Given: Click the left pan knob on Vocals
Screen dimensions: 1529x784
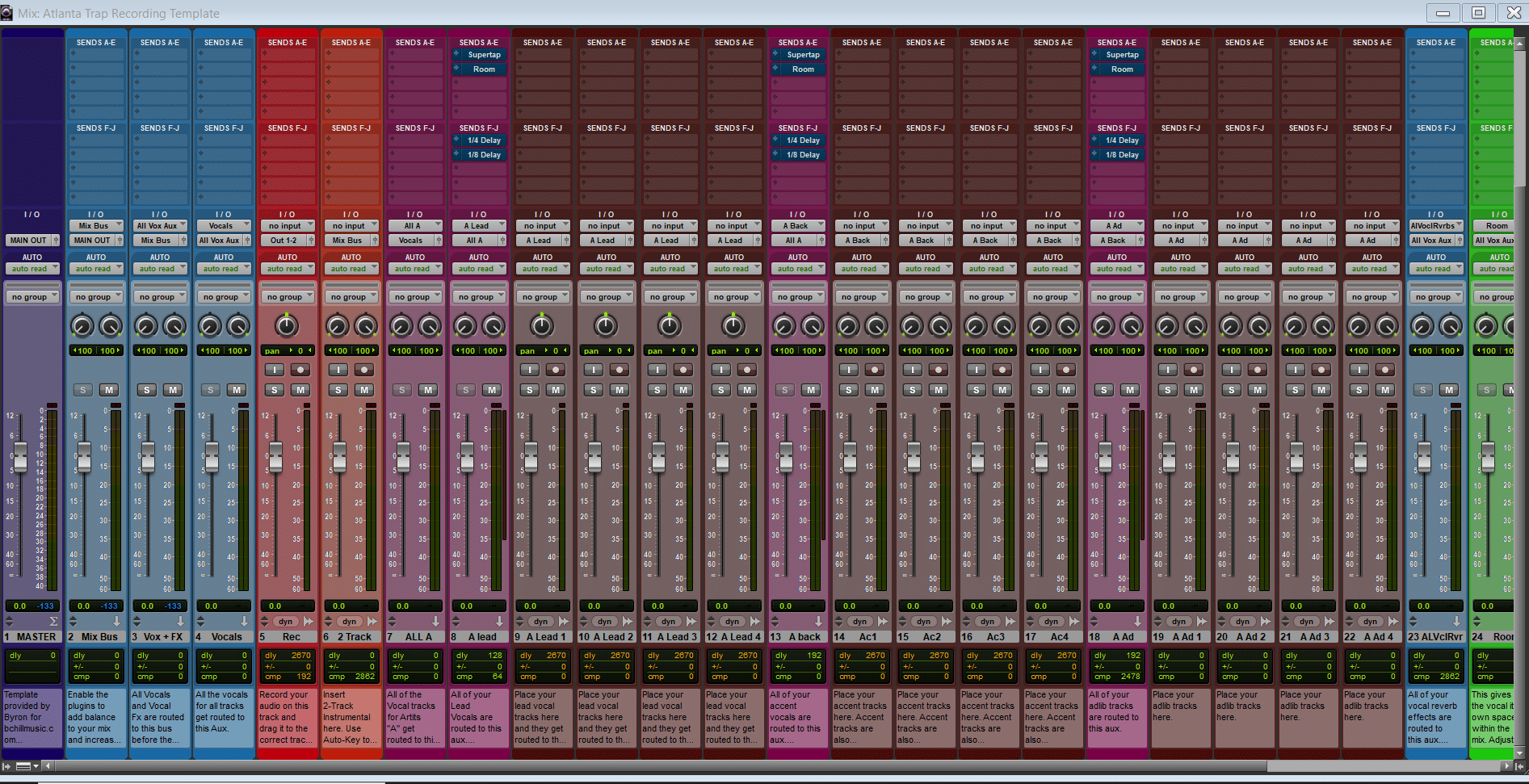Looking at the screenshot, I should tap(210, 325).
